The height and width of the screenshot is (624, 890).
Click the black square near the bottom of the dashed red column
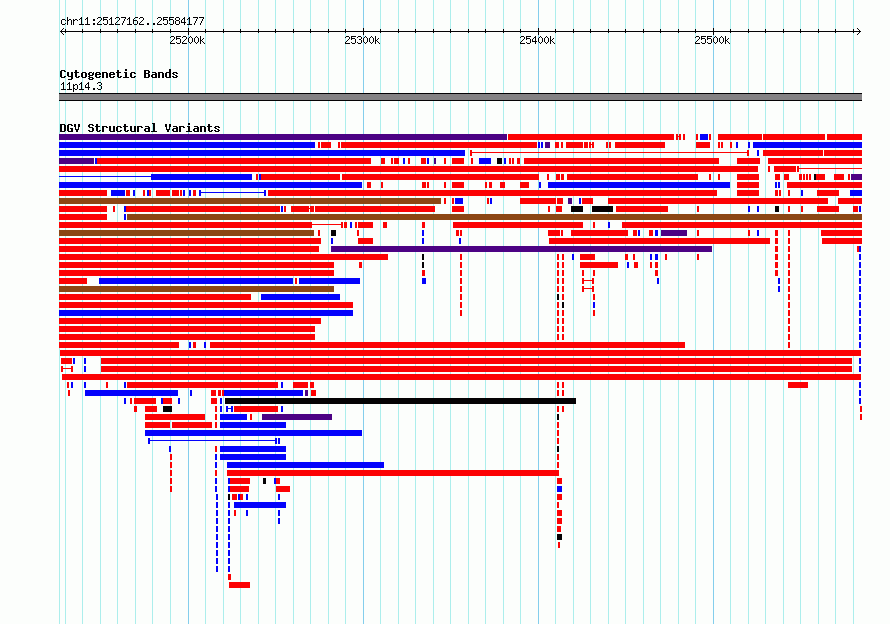[559, 537]
